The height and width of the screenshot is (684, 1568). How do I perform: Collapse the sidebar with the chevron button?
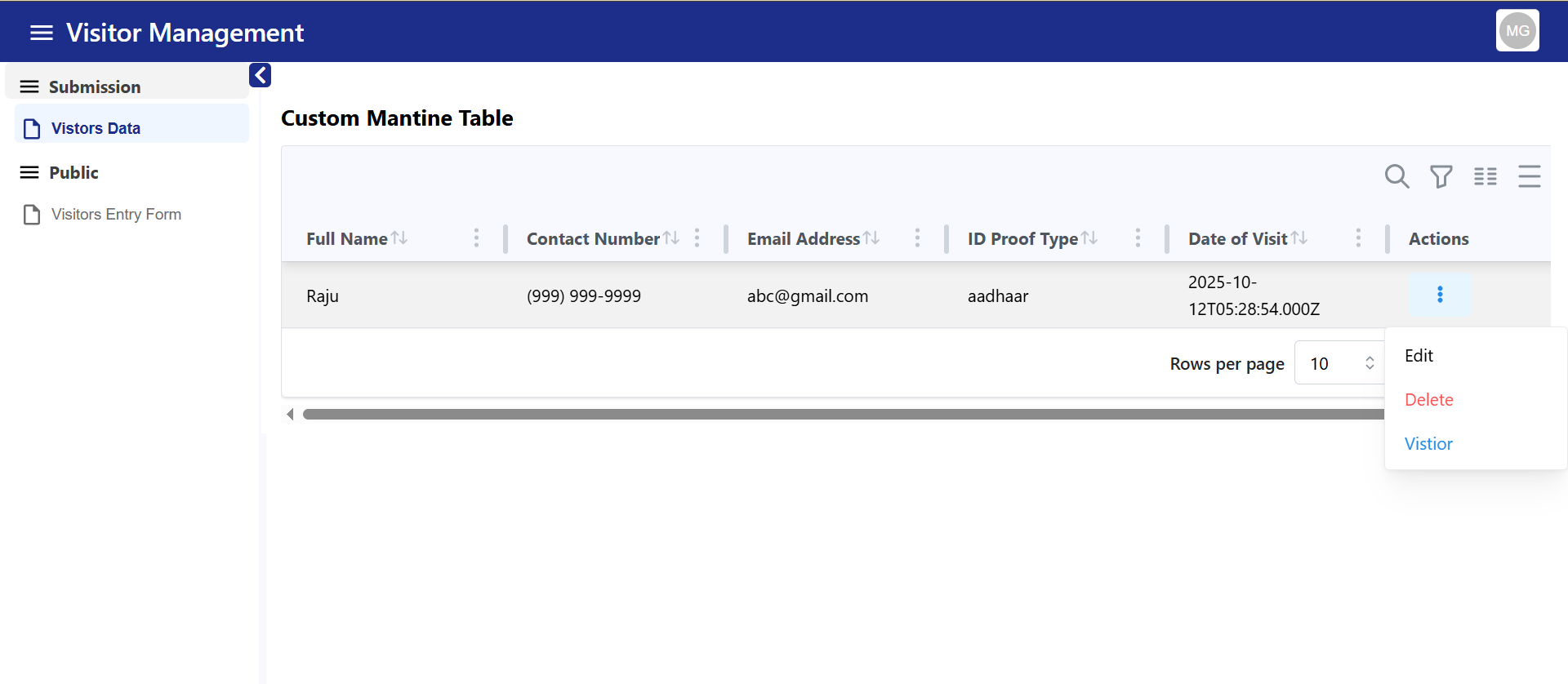260,75
